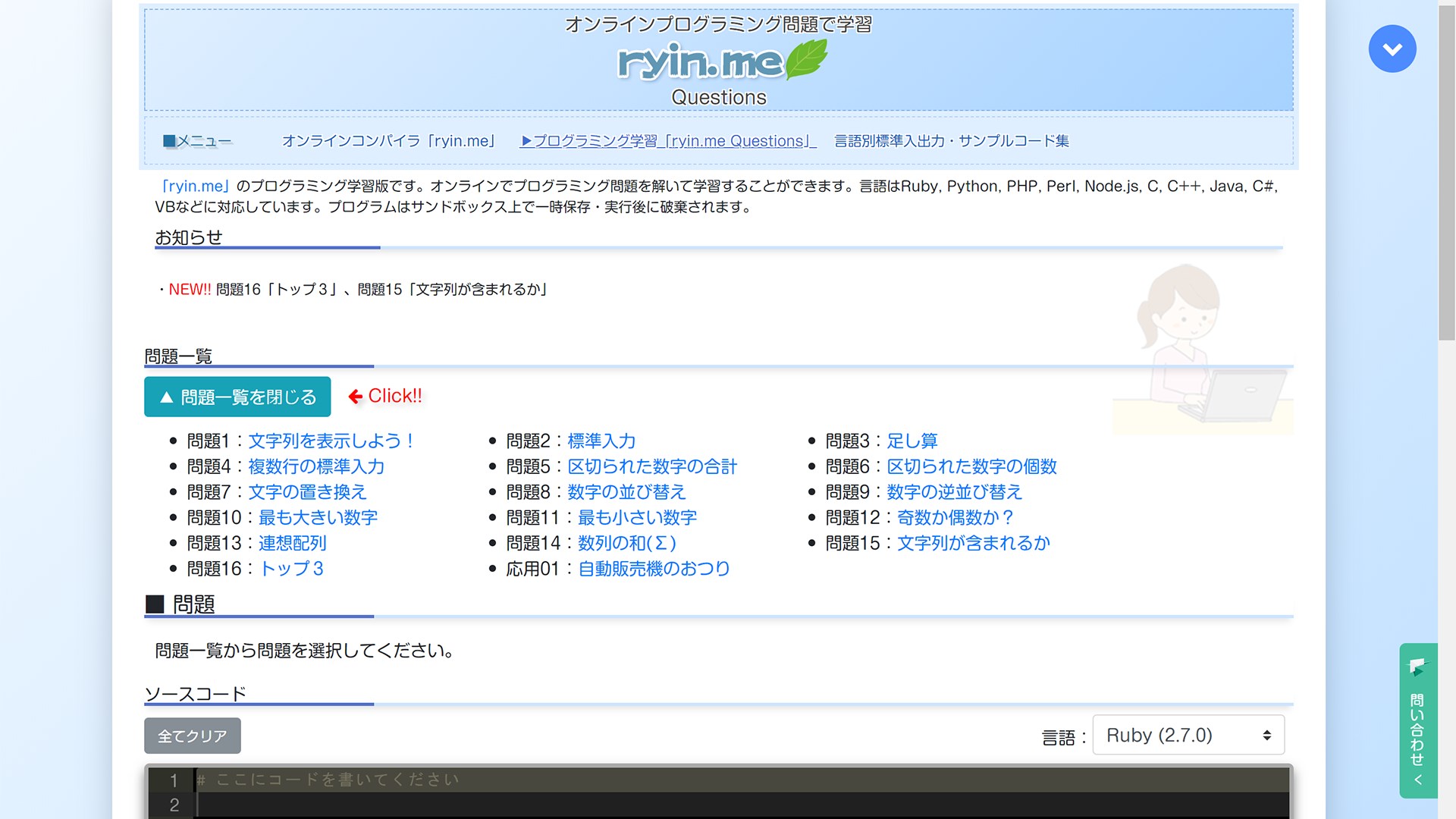The width and height of the screenshot is (1456, 819).
Task: Open 問題12 奇数か偶数か? problem
Action: click(x=955, y=517)
